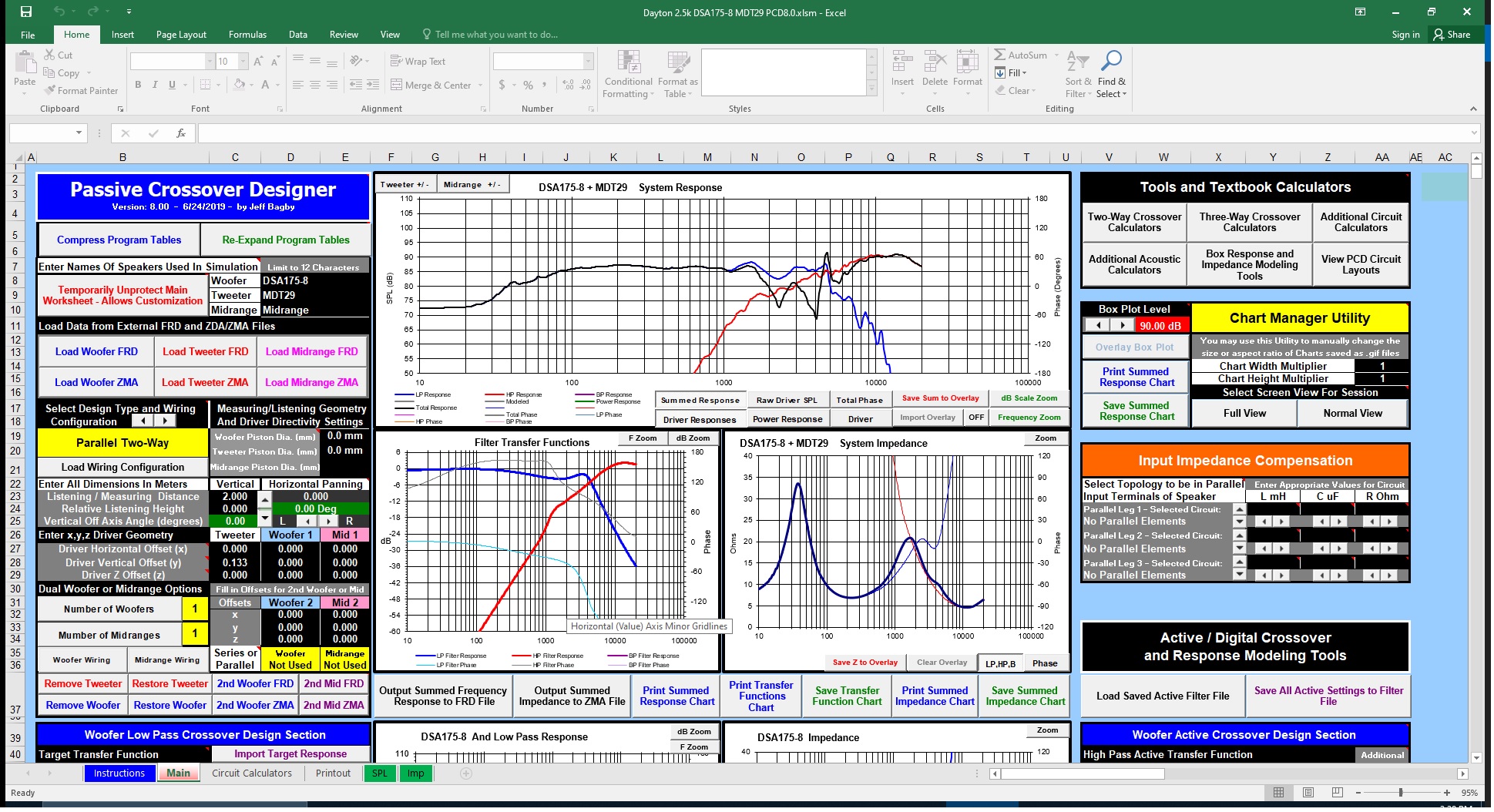1494x812 pixels.
Task: Toggle the Tweeter +/- polarity button
Action: [x=405, y=184]
